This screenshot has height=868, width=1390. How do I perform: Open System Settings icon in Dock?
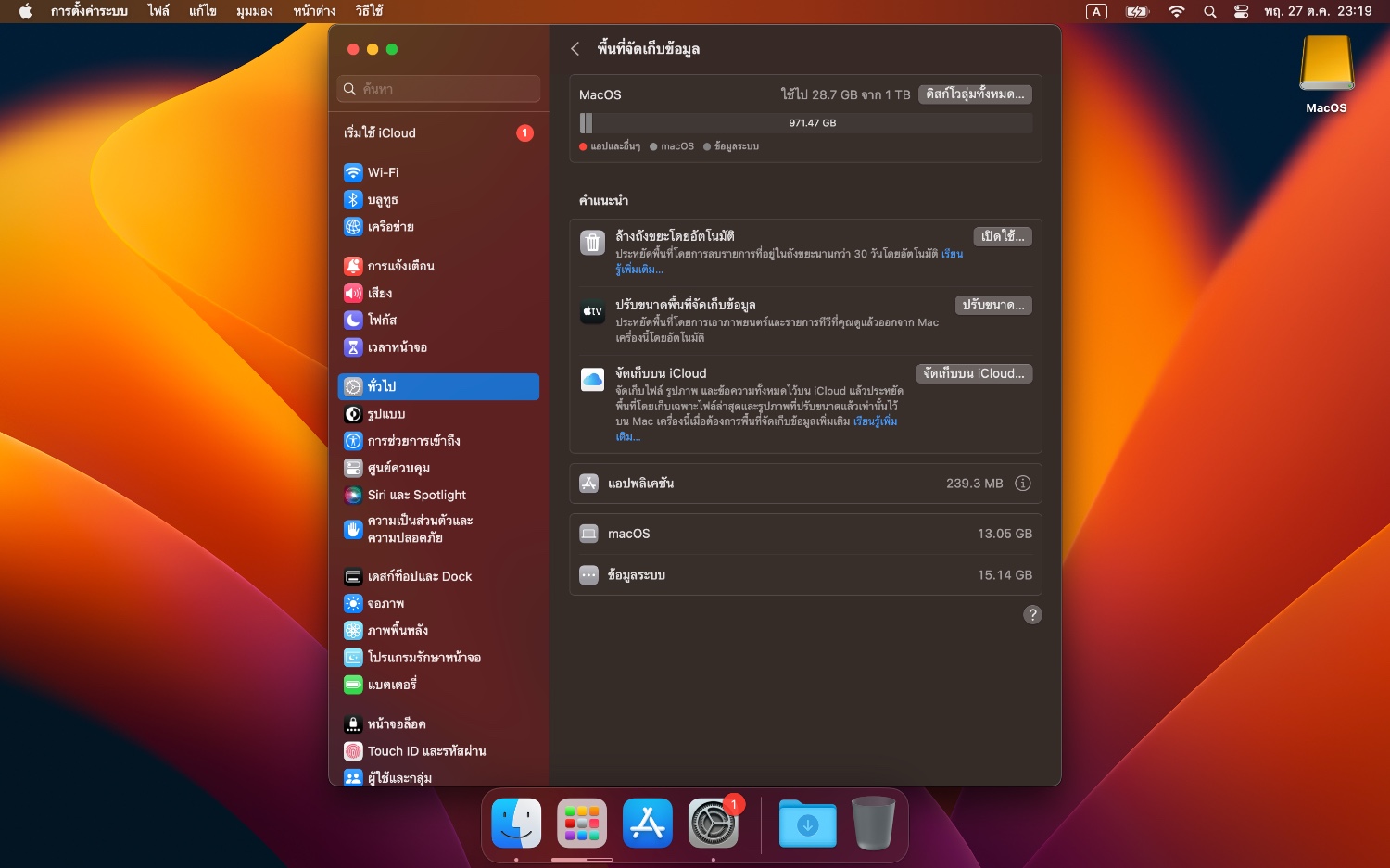click(714, 823)
